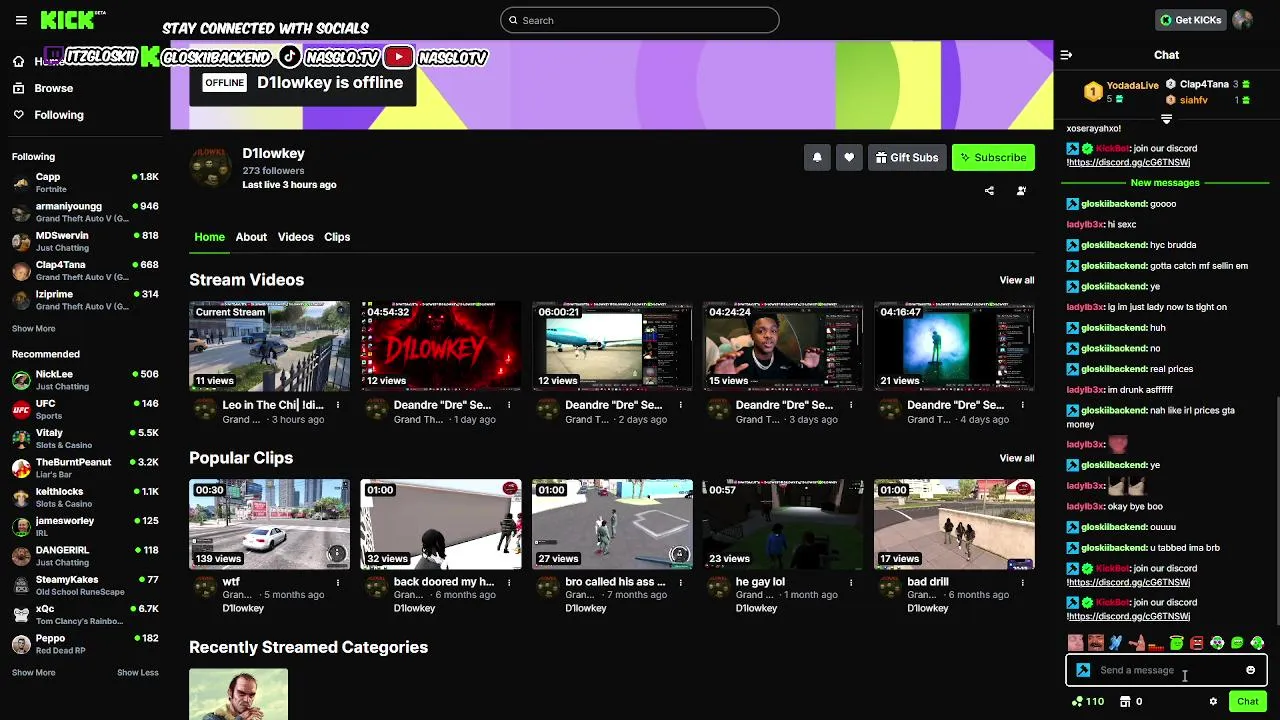
Task: Open the UFC channel avatar in Recommended
Action: click(x=21, y=410)
